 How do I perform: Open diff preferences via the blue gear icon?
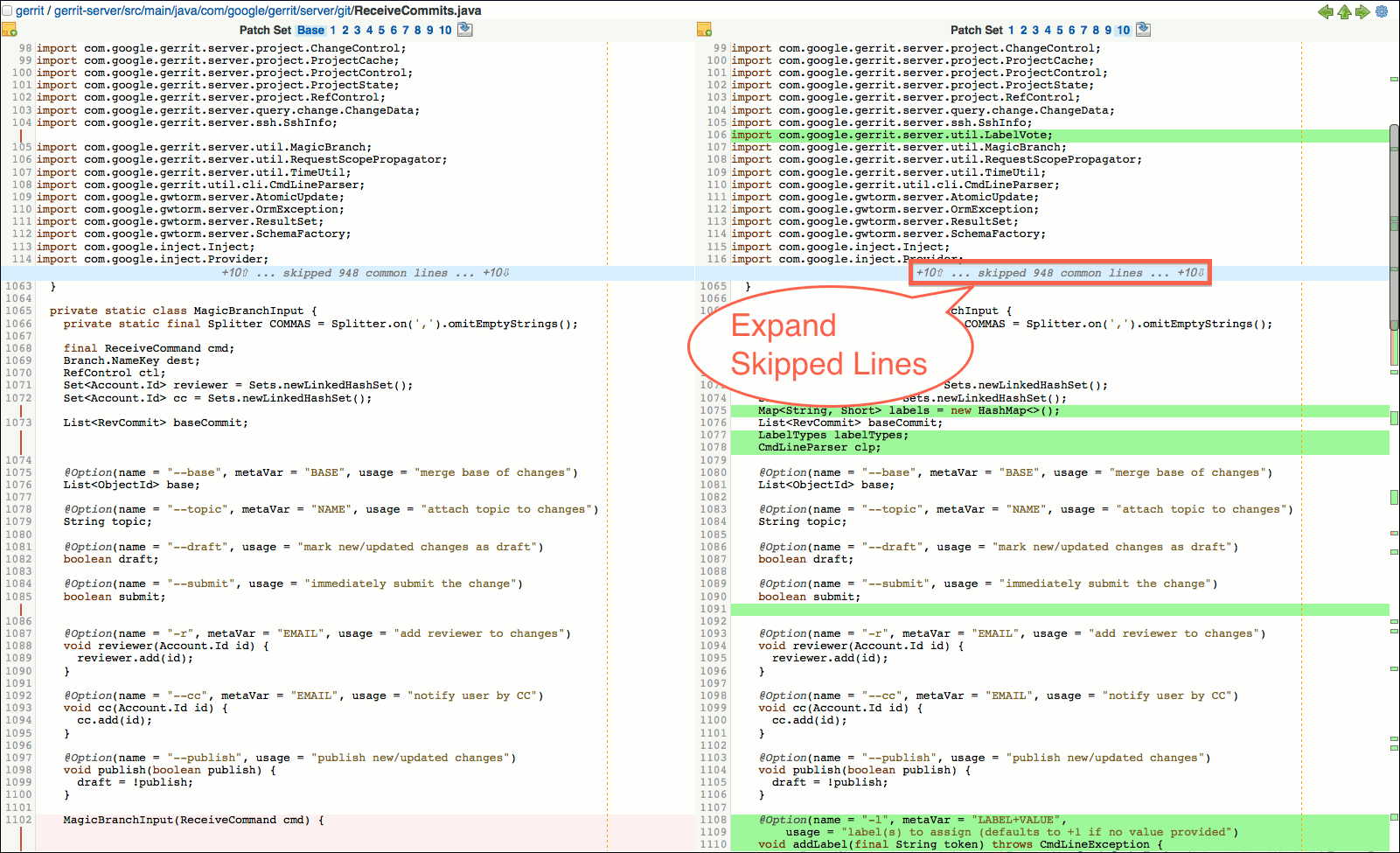pyautogui.click(x=1380, y=12)
